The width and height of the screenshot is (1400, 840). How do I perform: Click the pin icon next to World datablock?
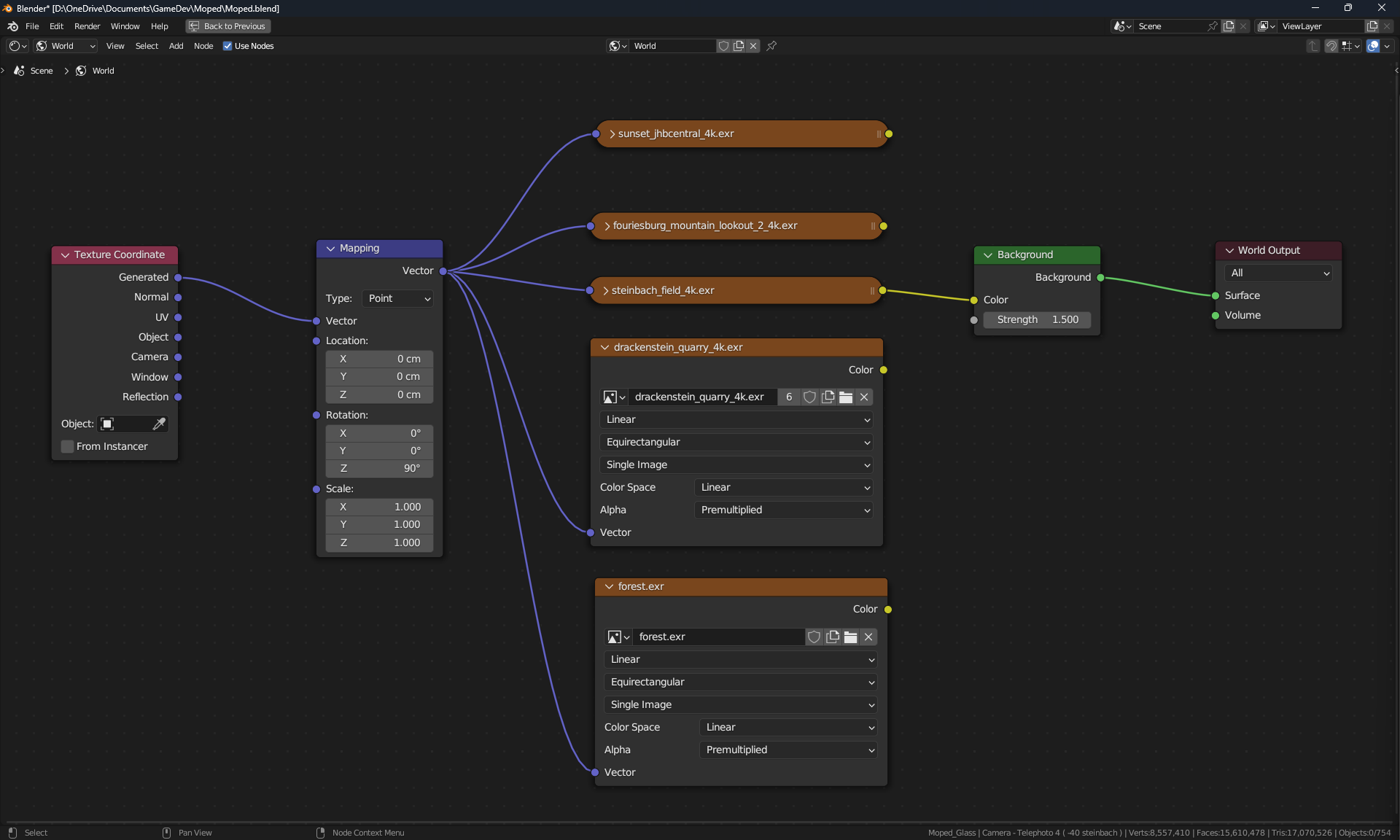tap(771, 46)
